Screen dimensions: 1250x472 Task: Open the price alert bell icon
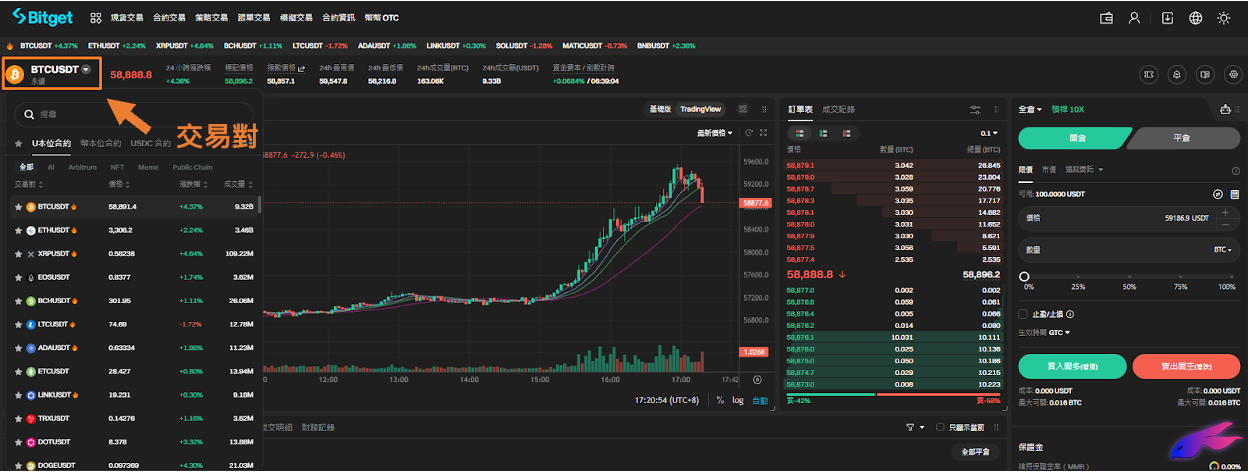[x=1176, y=74]
